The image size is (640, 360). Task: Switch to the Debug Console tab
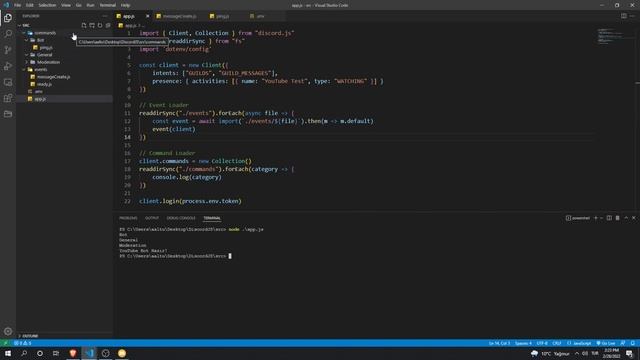pos(181,218)
